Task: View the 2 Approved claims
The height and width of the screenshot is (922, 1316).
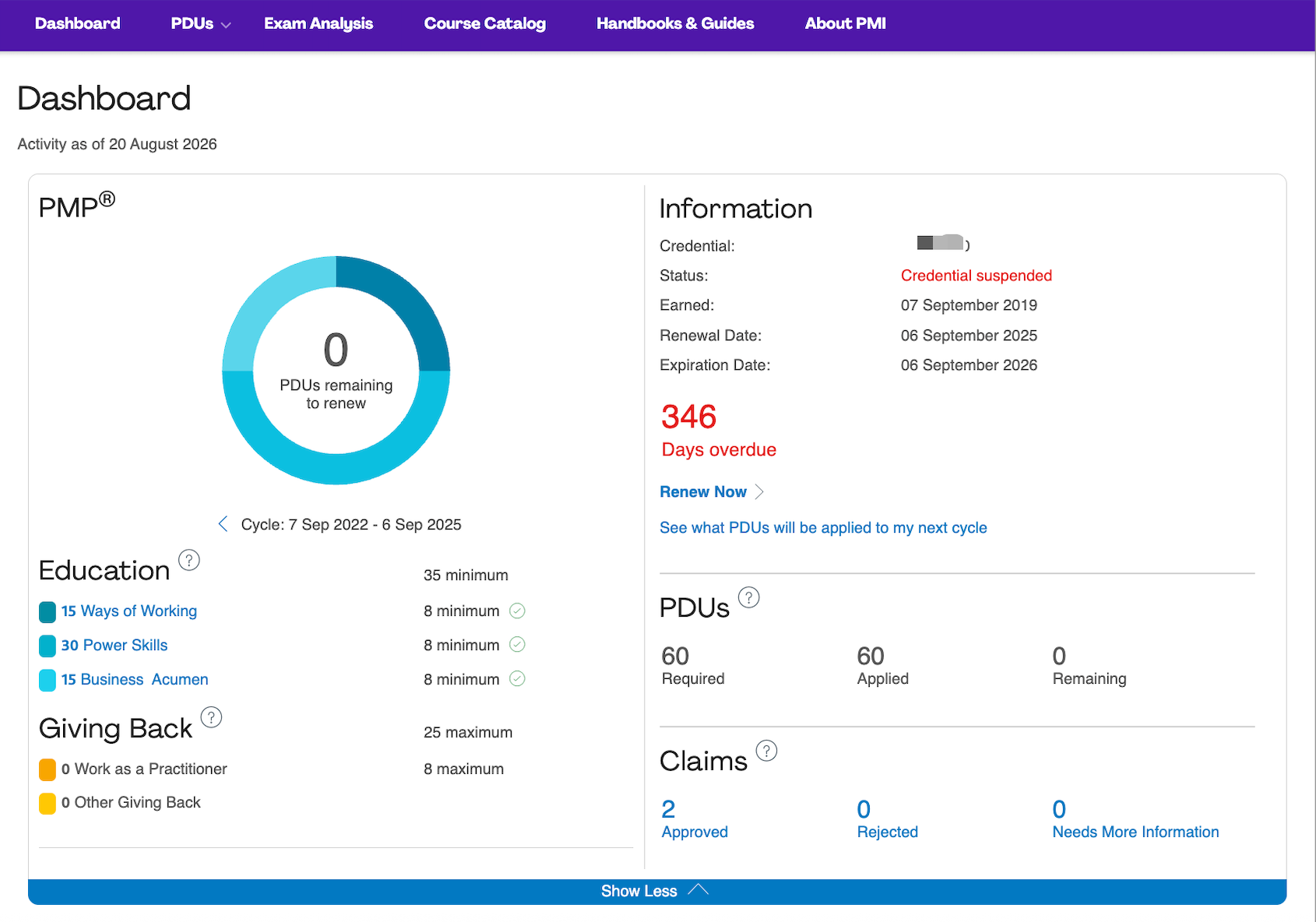Action: [695, 819]
